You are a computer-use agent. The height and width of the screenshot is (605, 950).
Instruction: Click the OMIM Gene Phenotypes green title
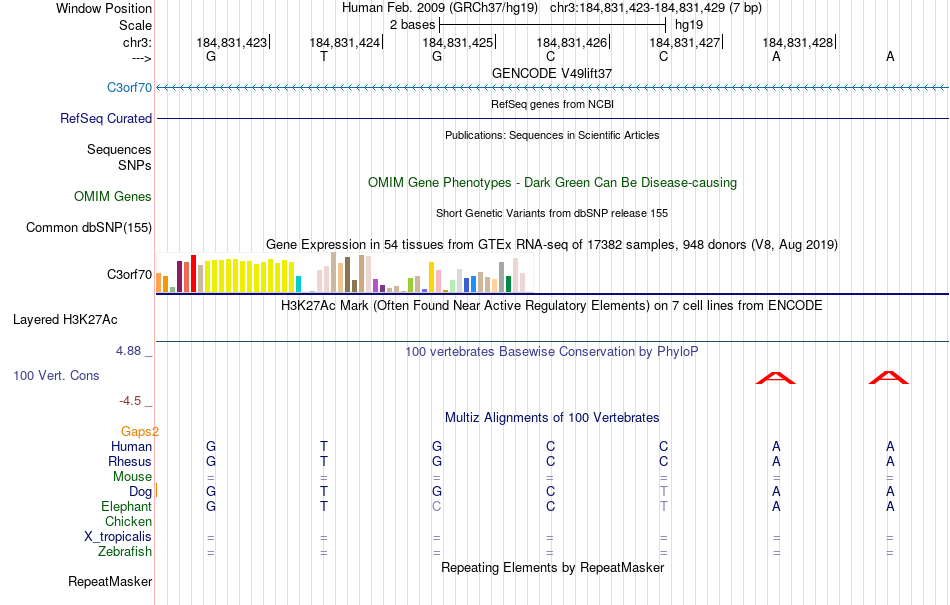(552, 182)
